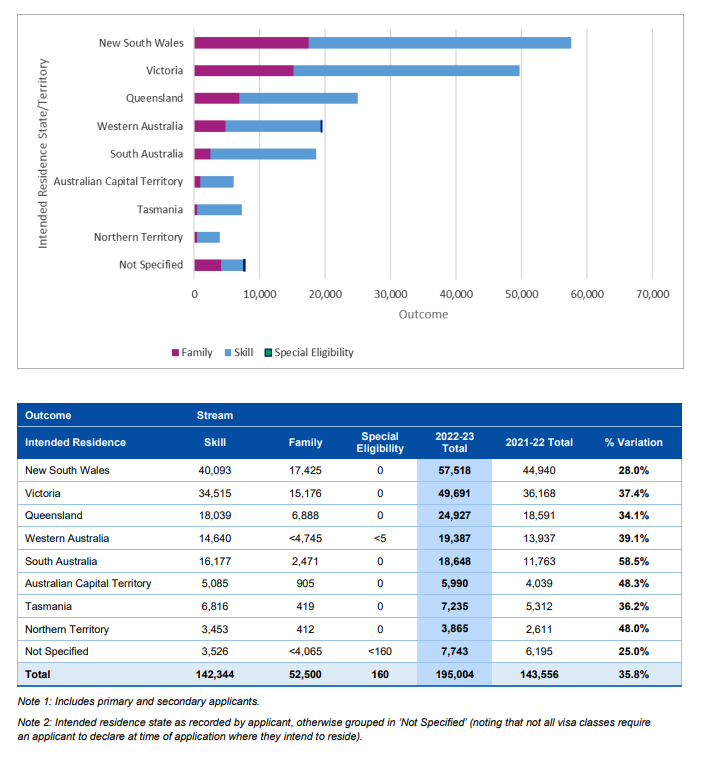The width and height of the screenshot is (702, 759).
Task: Select total 57,518 for New South Wales
Action: coord(454,471)
